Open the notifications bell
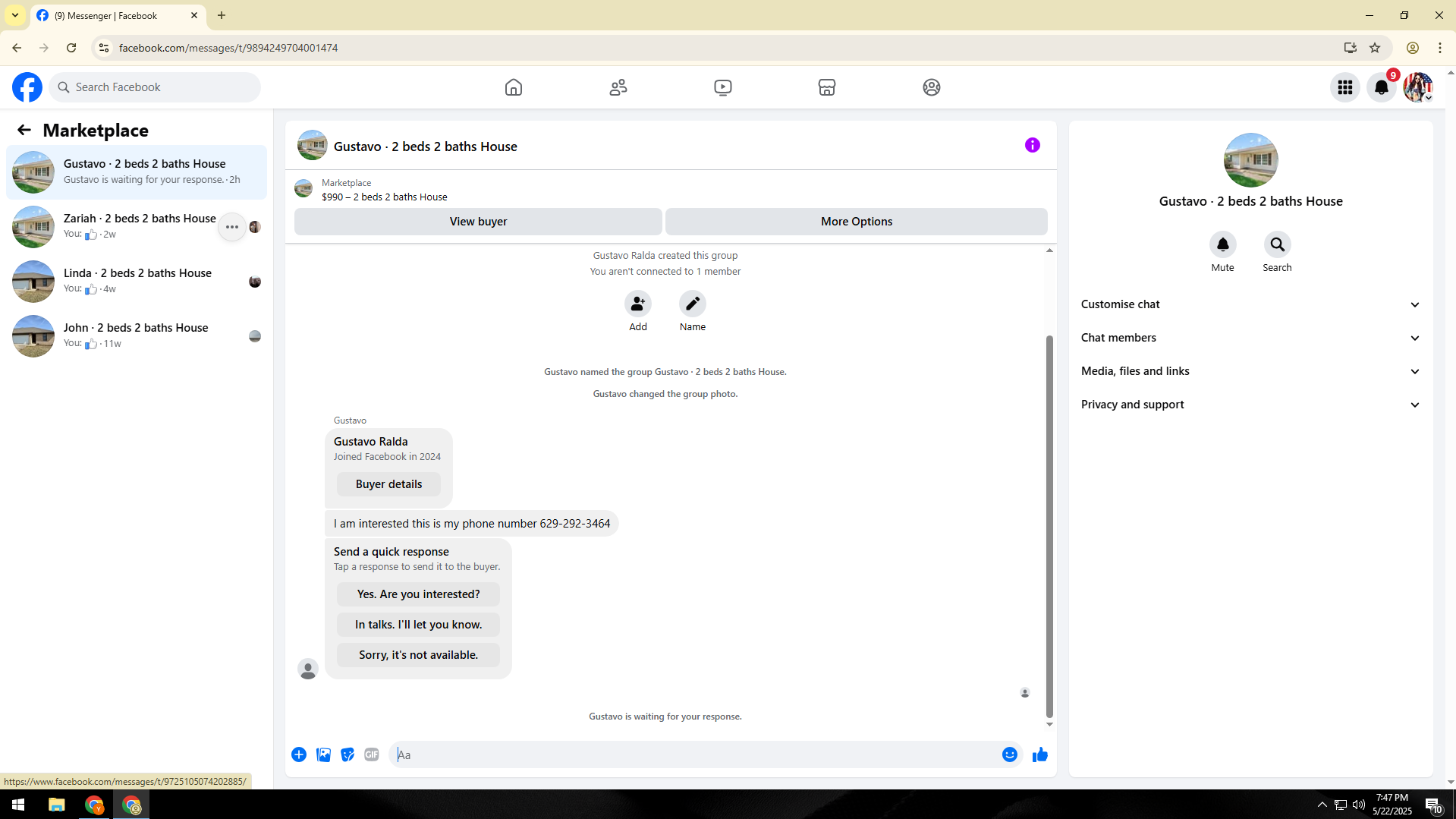The image size is (1456, 819). tap(1382, 87)
